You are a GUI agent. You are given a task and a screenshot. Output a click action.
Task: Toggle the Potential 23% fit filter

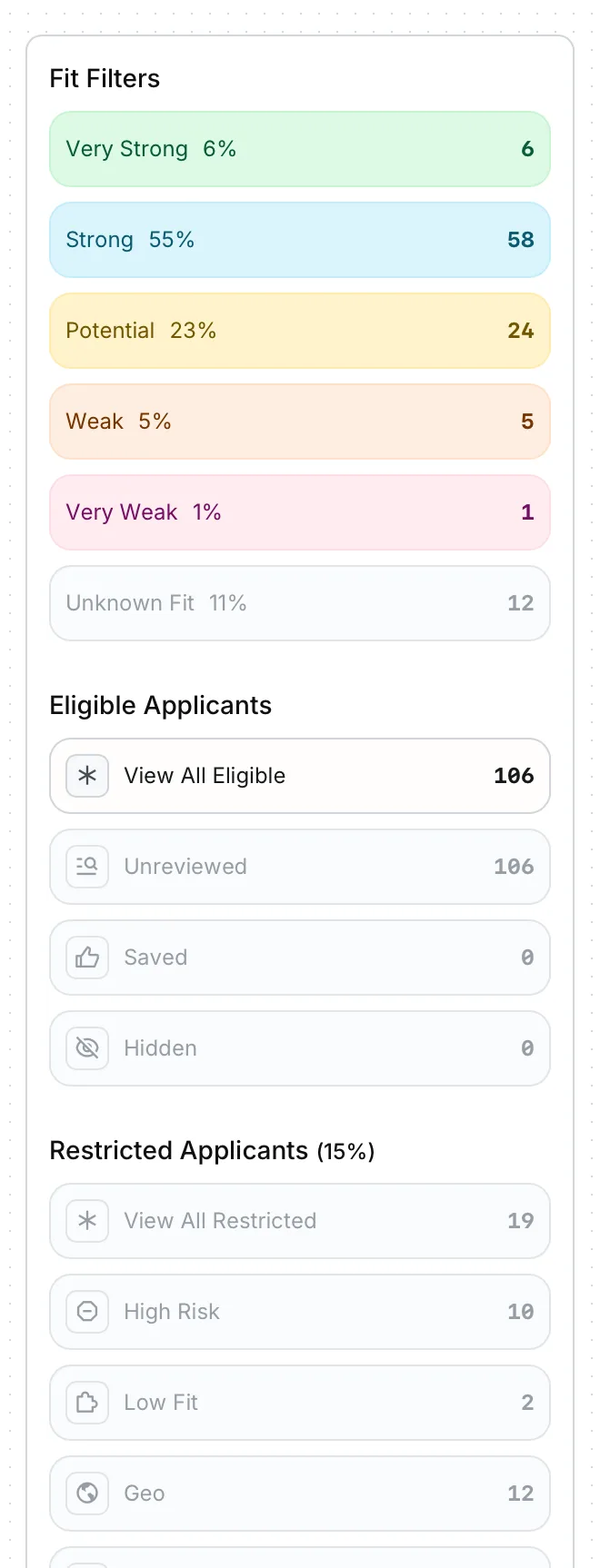point(300,331)
